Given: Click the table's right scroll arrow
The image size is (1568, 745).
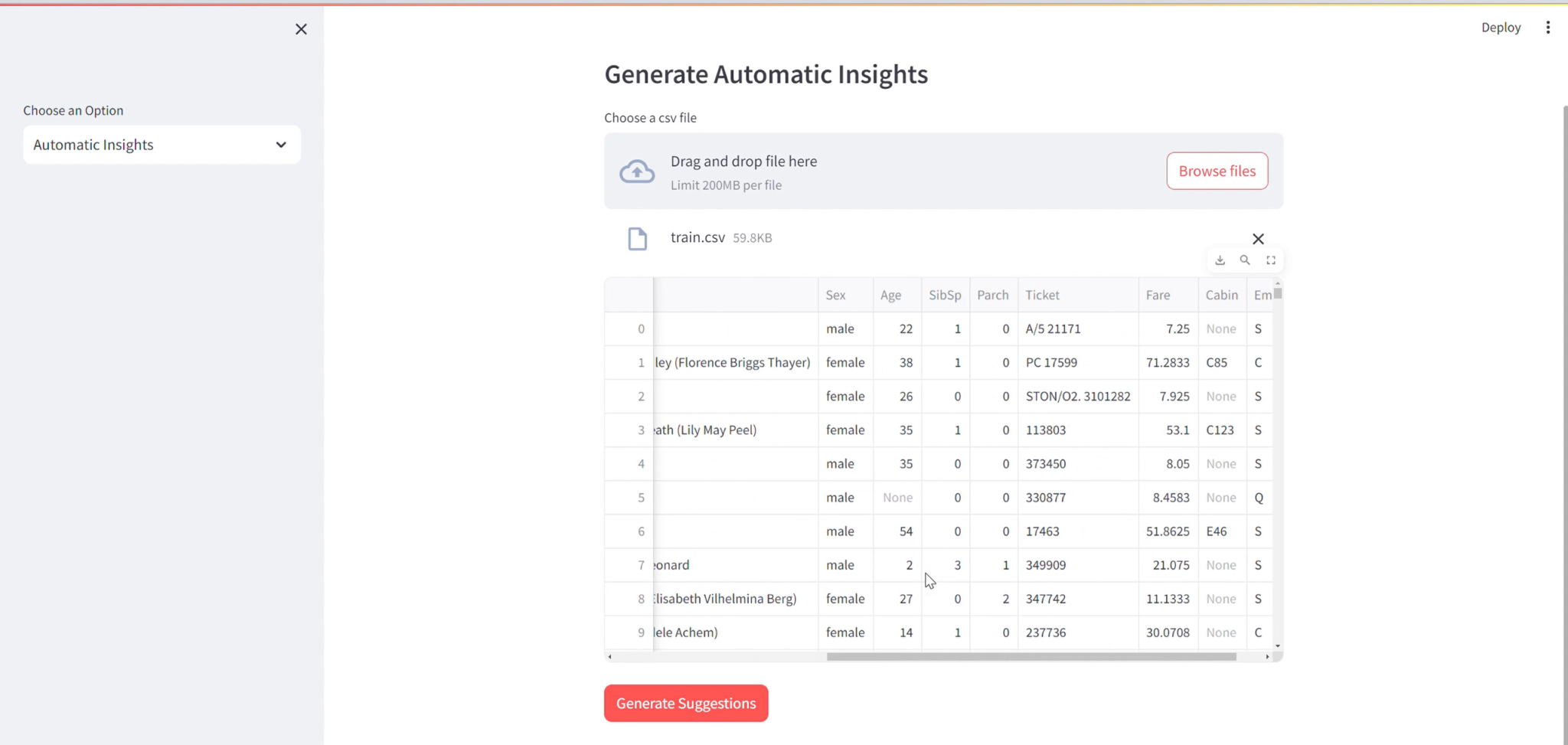Looking at the screenshot, I should (1269, 656).
